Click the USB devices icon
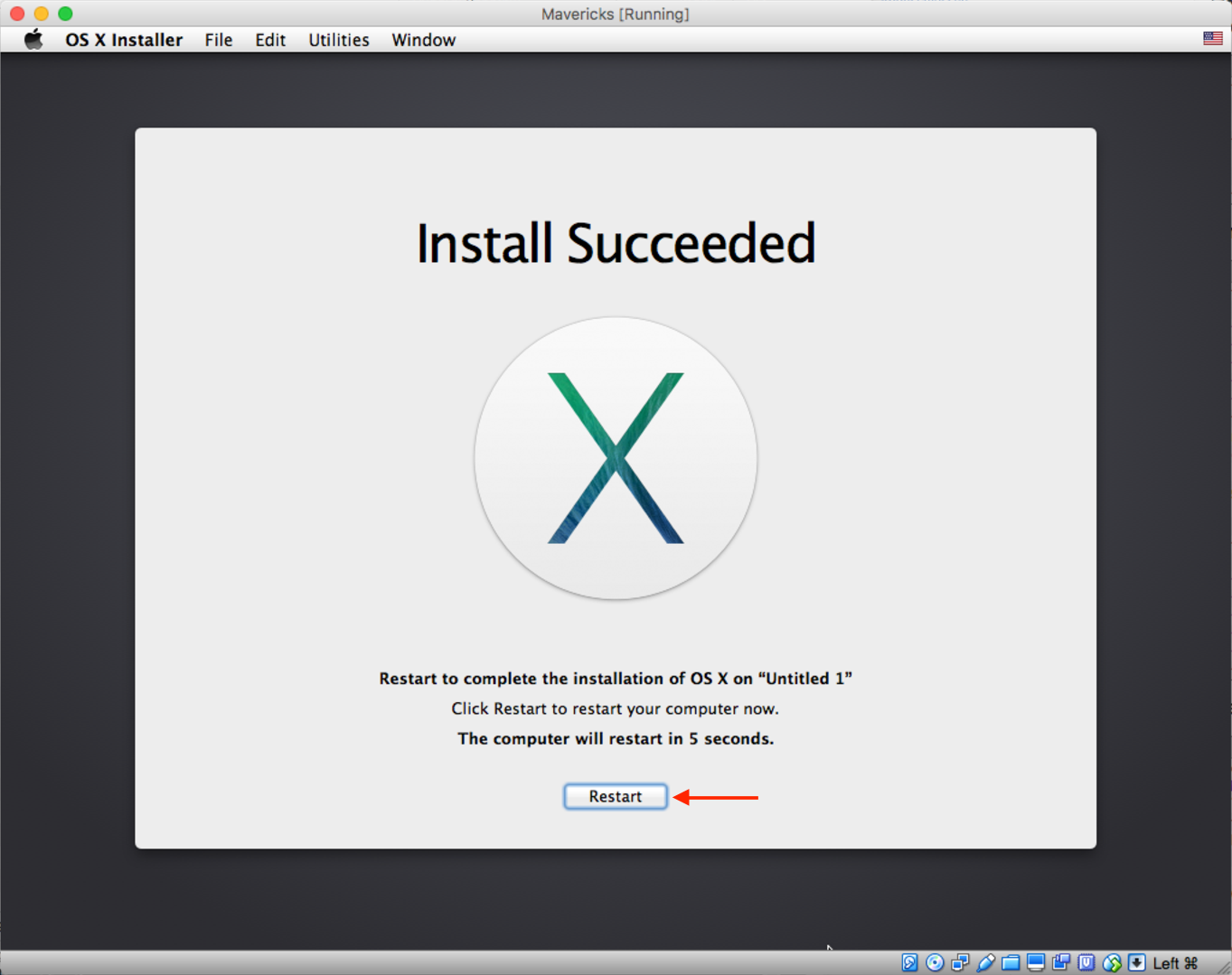The height and width of the screenshot is (975, 1232). [985, 963]
